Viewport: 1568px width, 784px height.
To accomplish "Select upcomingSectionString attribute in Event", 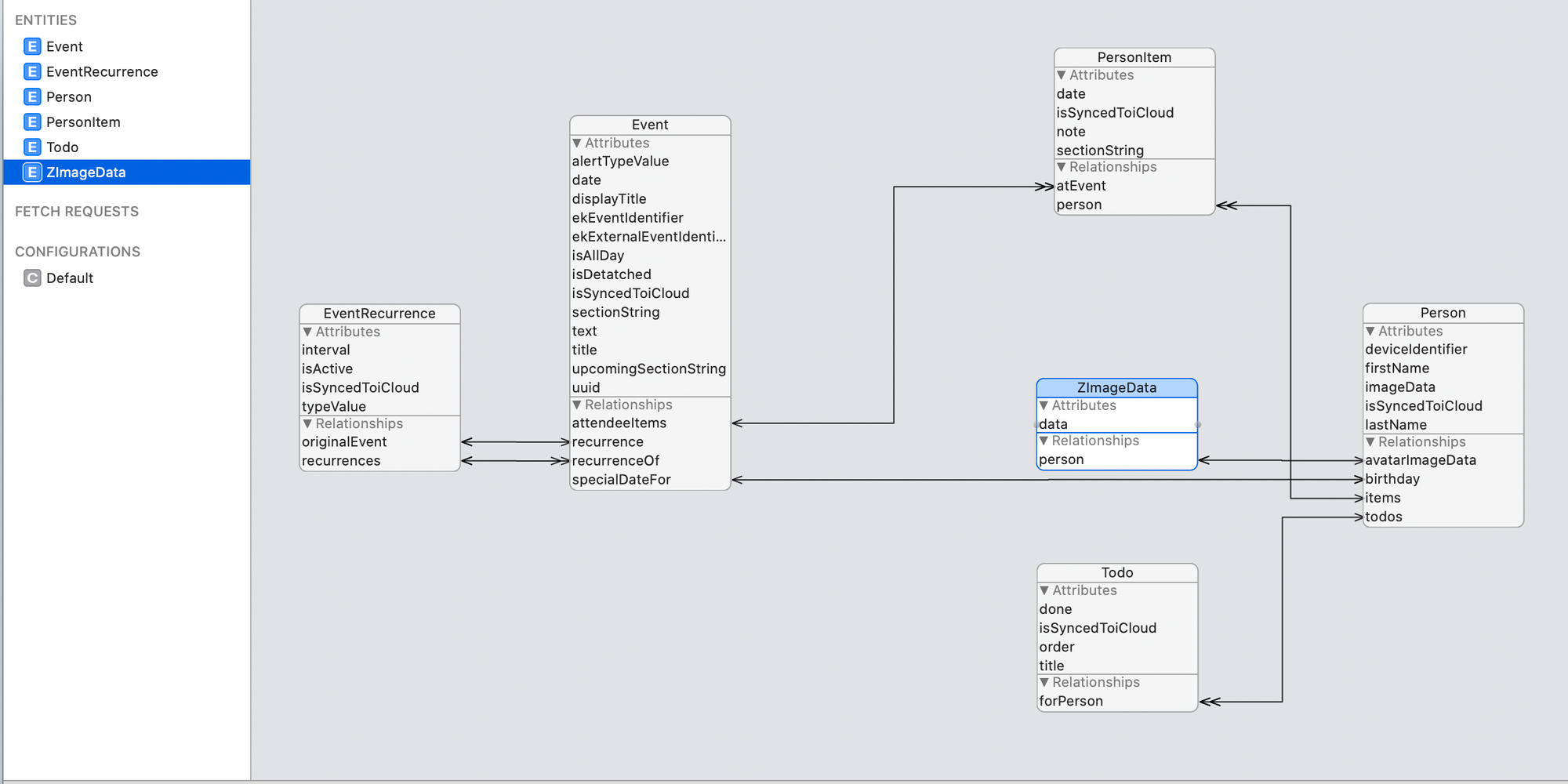I will 650,368.
